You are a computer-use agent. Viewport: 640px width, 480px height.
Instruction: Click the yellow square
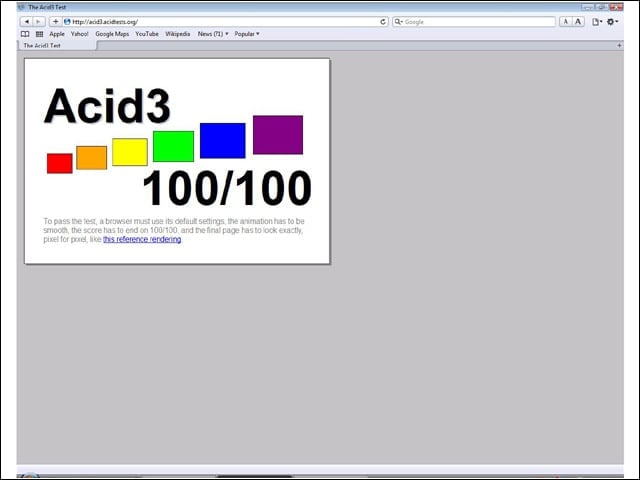(130, 152)
